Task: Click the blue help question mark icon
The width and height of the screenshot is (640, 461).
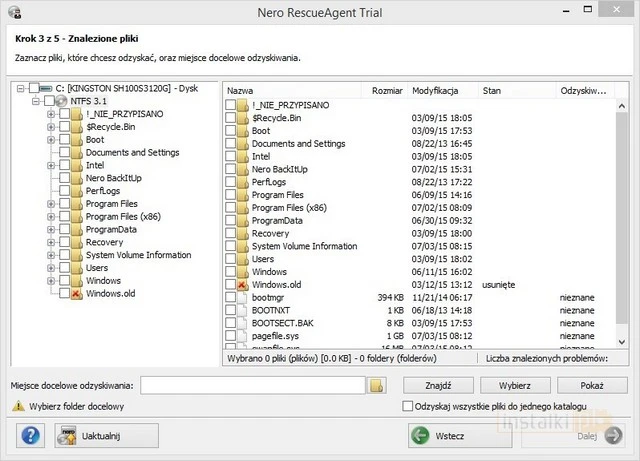Action: pos(31,436)
